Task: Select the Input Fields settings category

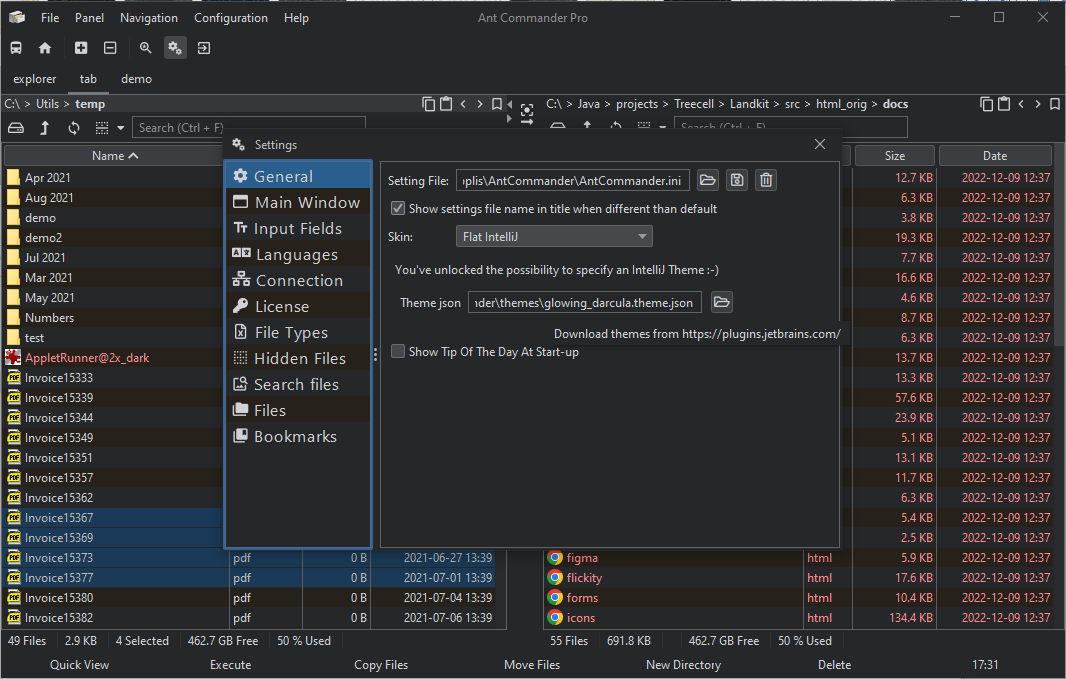Action: pos(298,228)
